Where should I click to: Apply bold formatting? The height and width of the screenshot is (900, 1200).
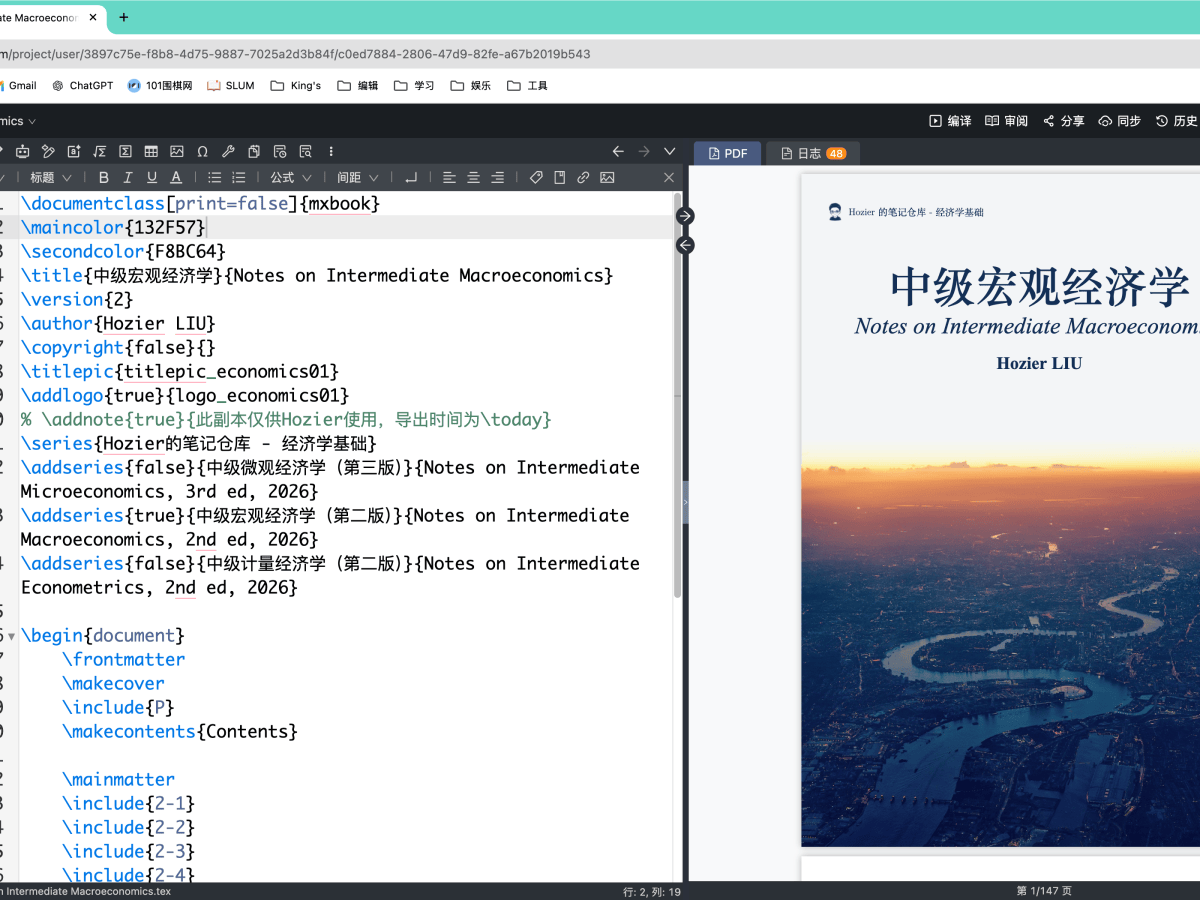(x=103, y=178)
